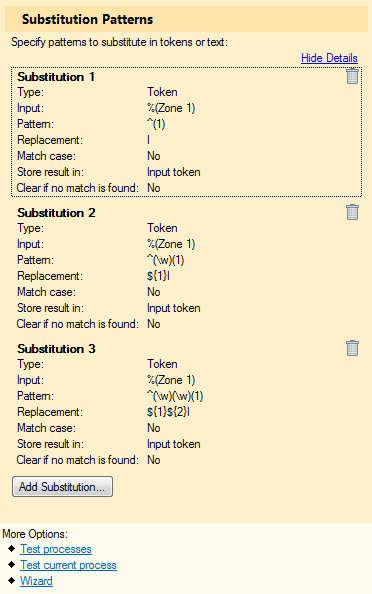Click Hide Details link

point(329,58)
